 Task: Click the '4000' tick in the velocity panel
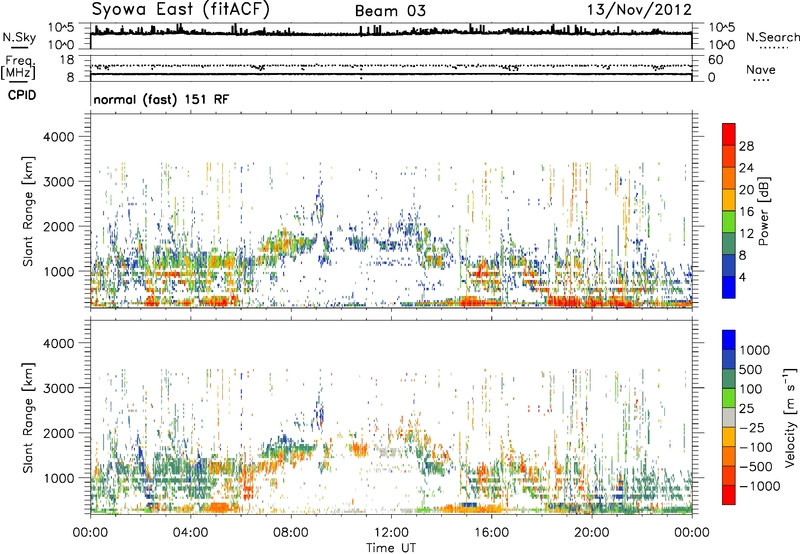pyautogui.click(x=58, y=343)
